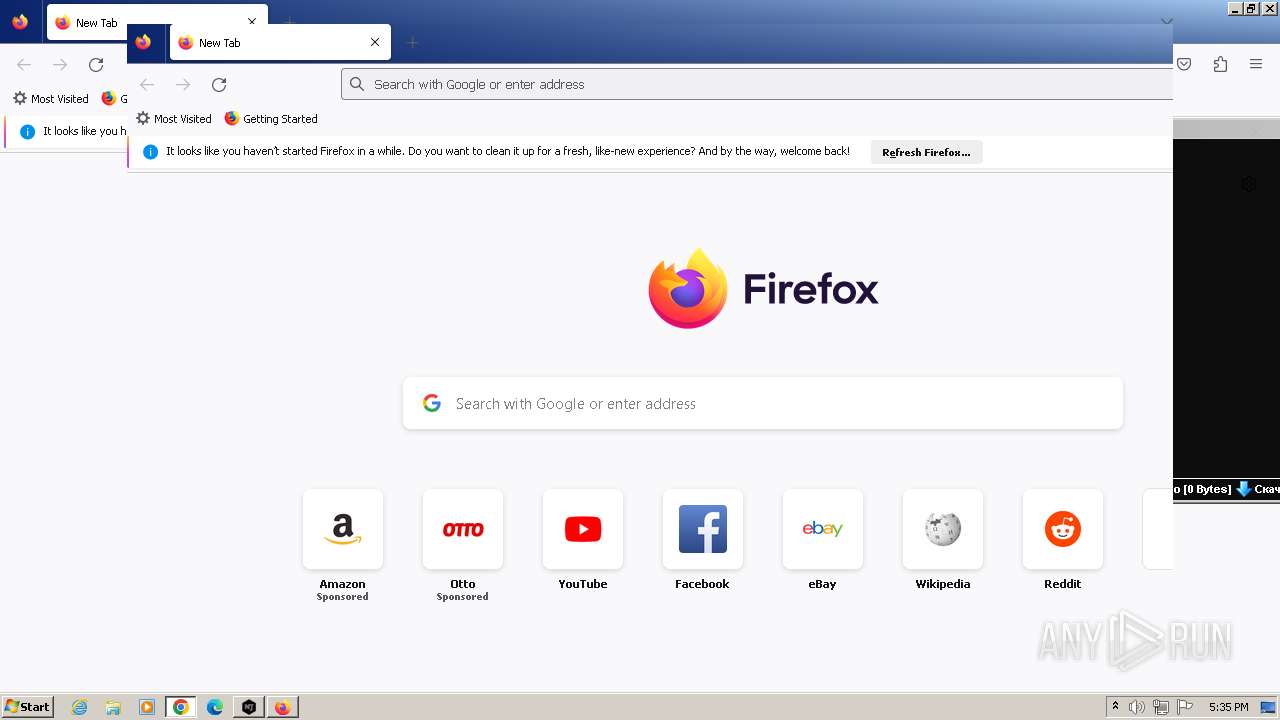Open Windows Explorer from the taskbar
The image size is (1280, 720).
pyautogui.click(x=113, y=707)
